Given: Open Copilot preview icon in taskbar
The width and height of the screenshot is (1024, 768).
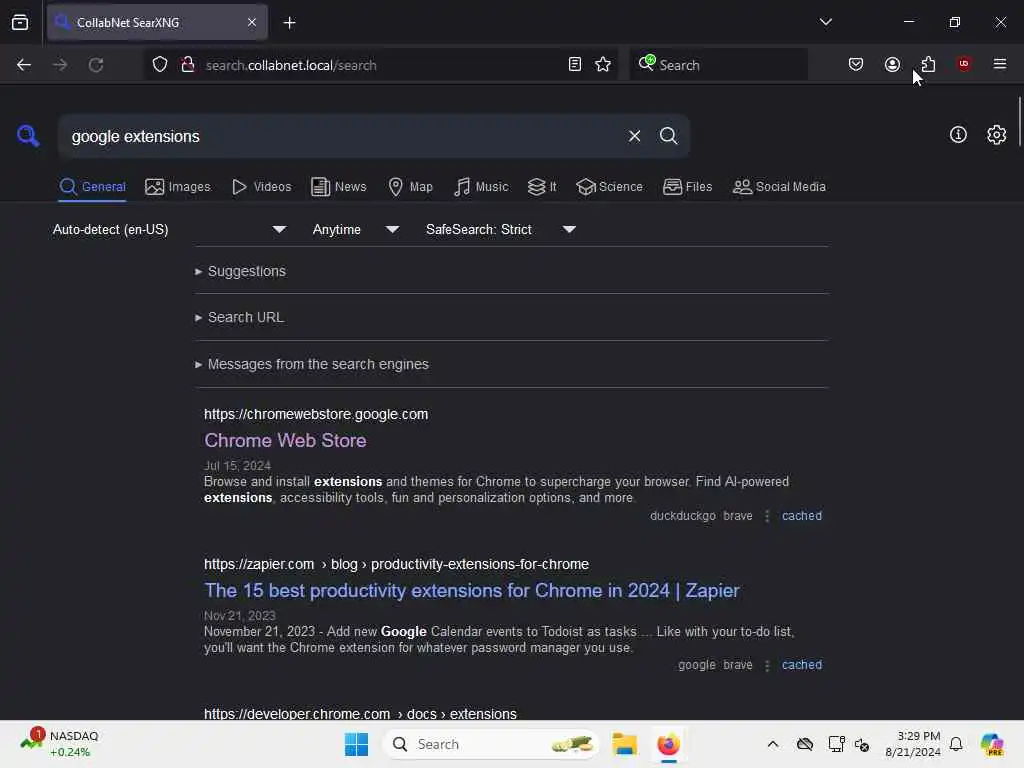Looking at the screenshot, I should click(x=992, y=744).
